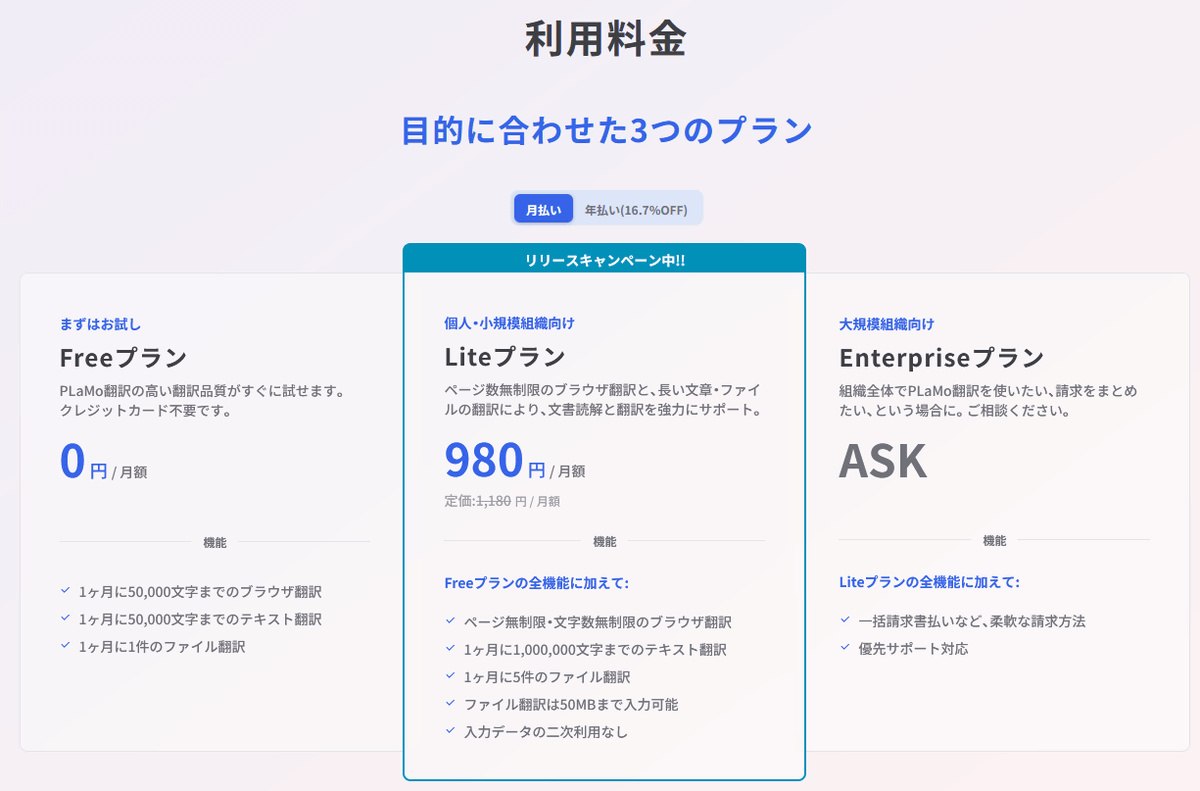
Task: Click the 980円 Lite plan price
Action: point(496,461)
